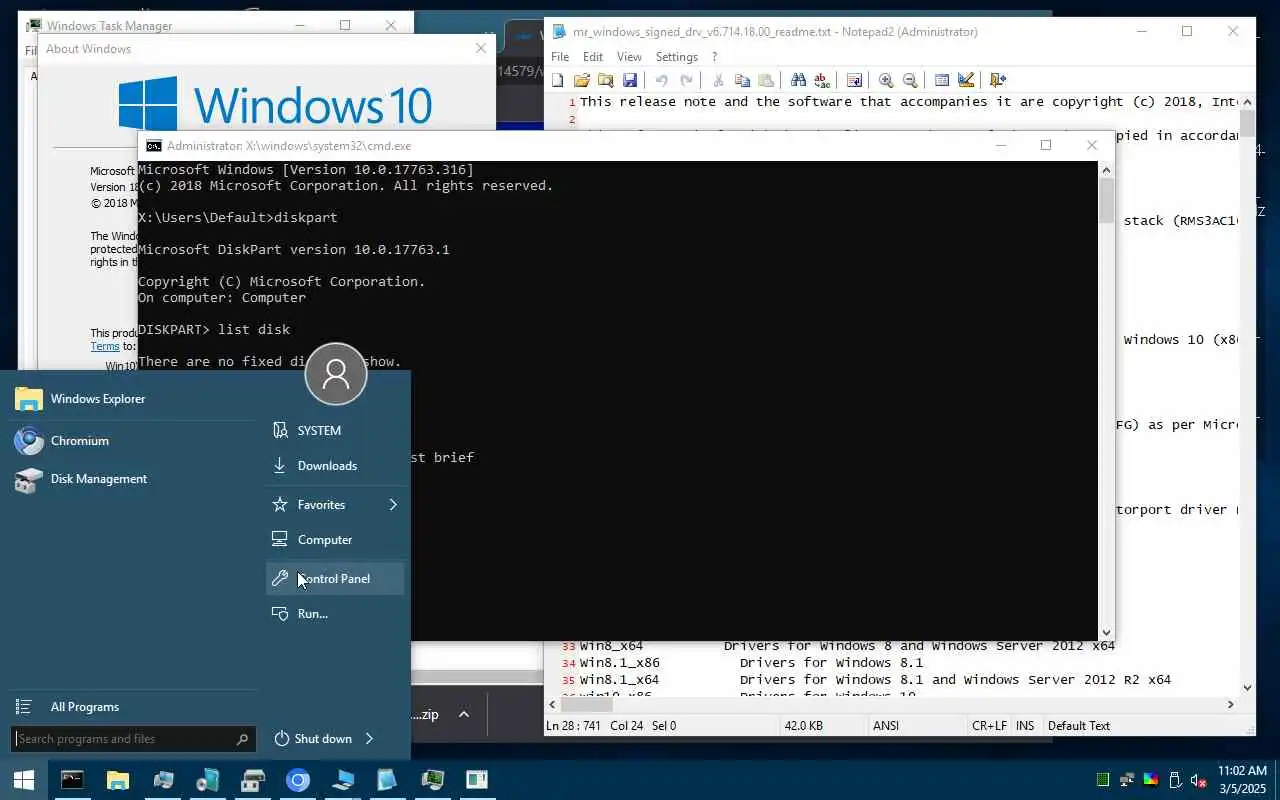
Task: Click INS mode in Notepad2 status bar
Action: (x=1025, y=726)
